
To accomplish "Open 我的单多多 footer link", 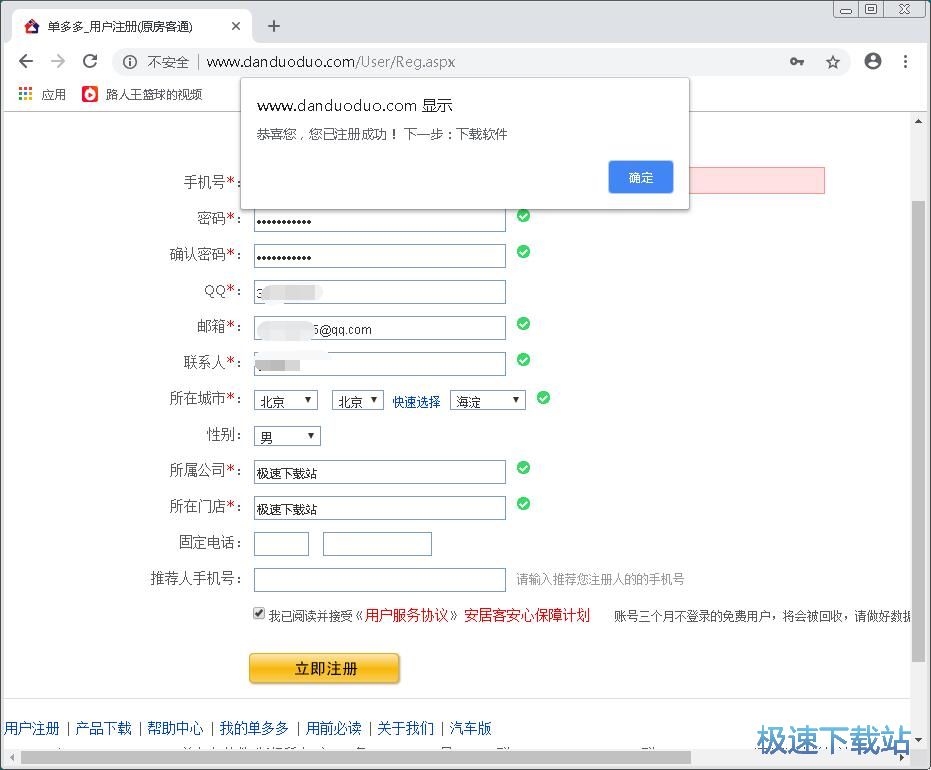I will coord(254,728).
